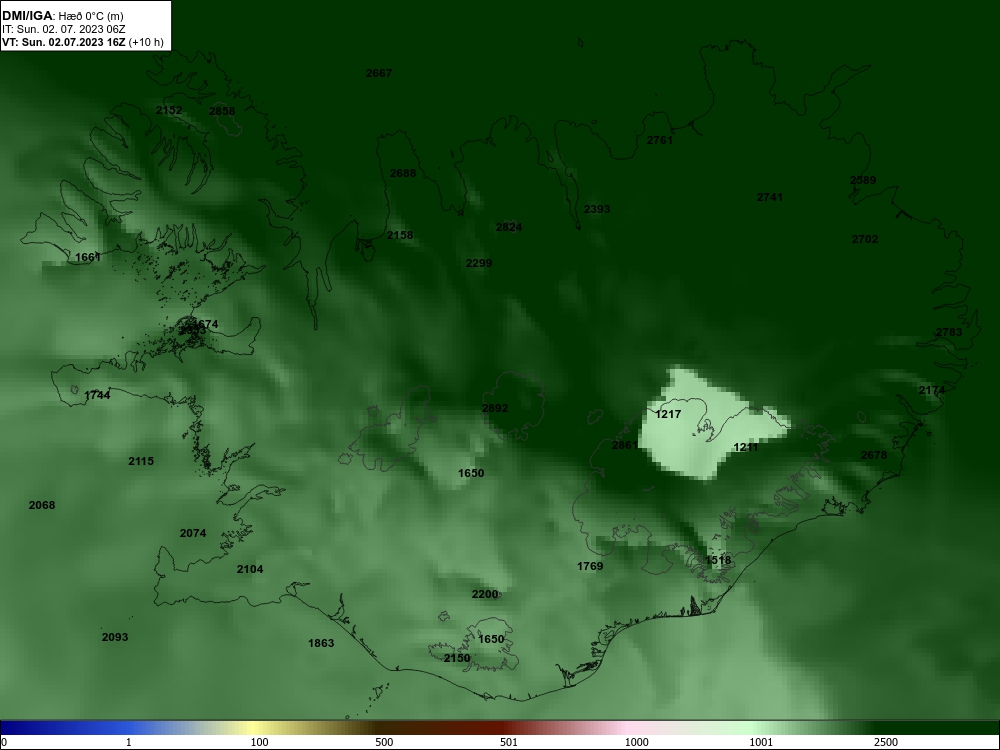Click the 2688 height value
Viewport: 1000px width, 750px height.
403,173
